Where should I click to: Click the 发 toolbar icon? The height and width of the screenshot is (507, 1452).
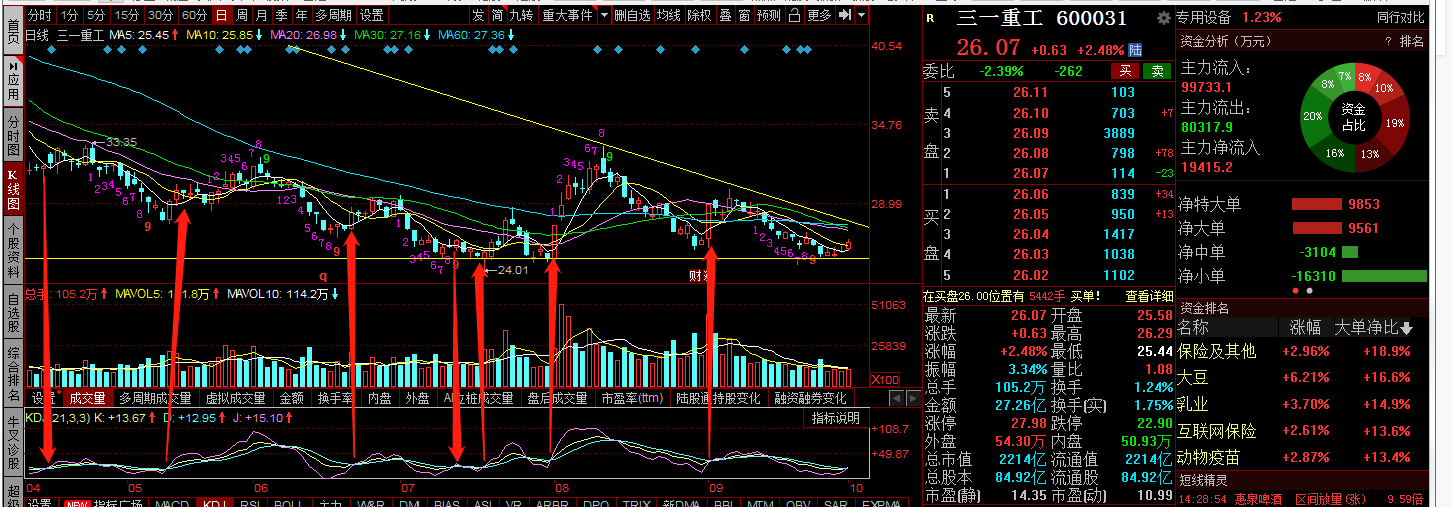478,15
